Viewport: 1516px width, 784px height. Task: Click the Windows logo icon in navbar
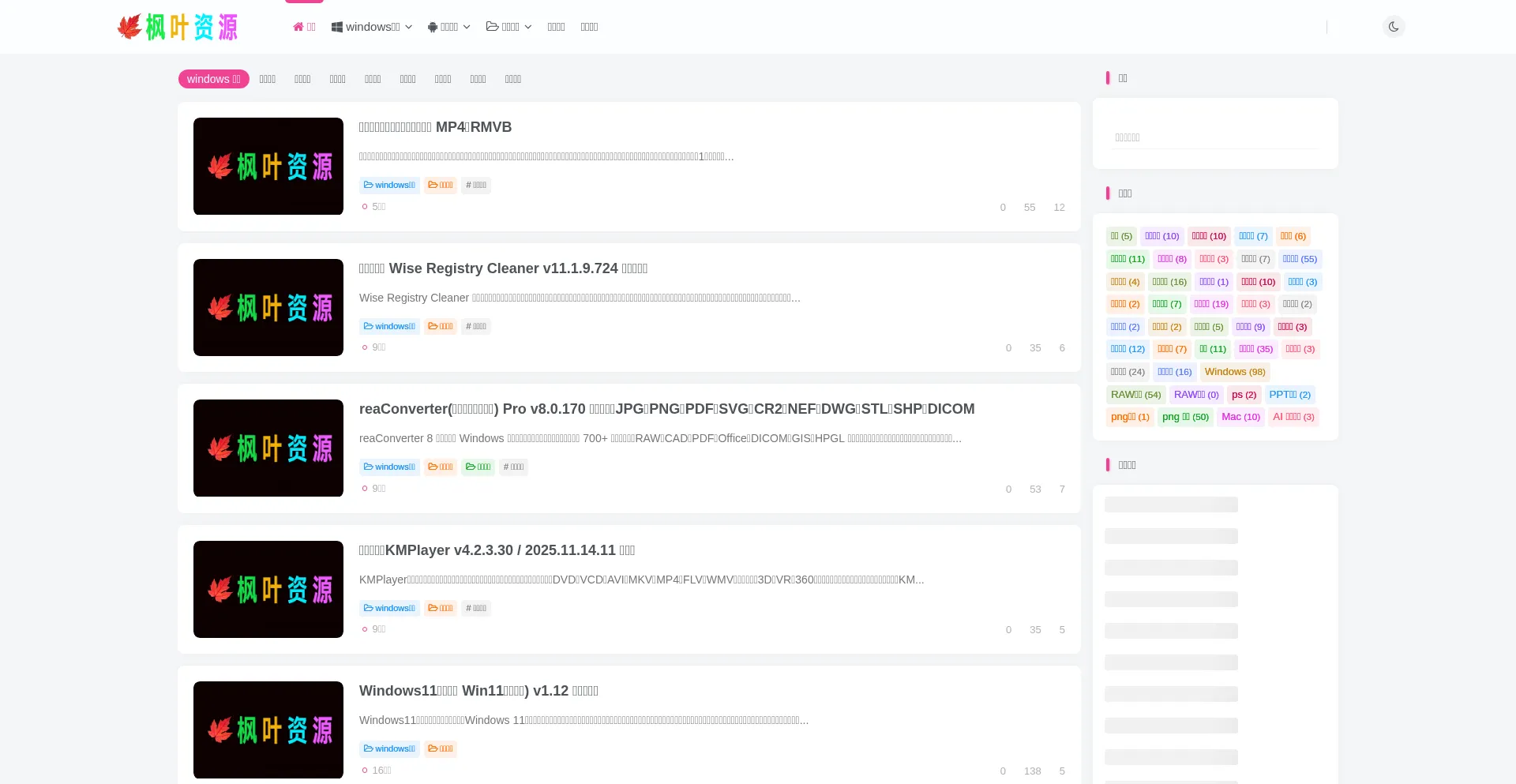[x=337, y=27]
